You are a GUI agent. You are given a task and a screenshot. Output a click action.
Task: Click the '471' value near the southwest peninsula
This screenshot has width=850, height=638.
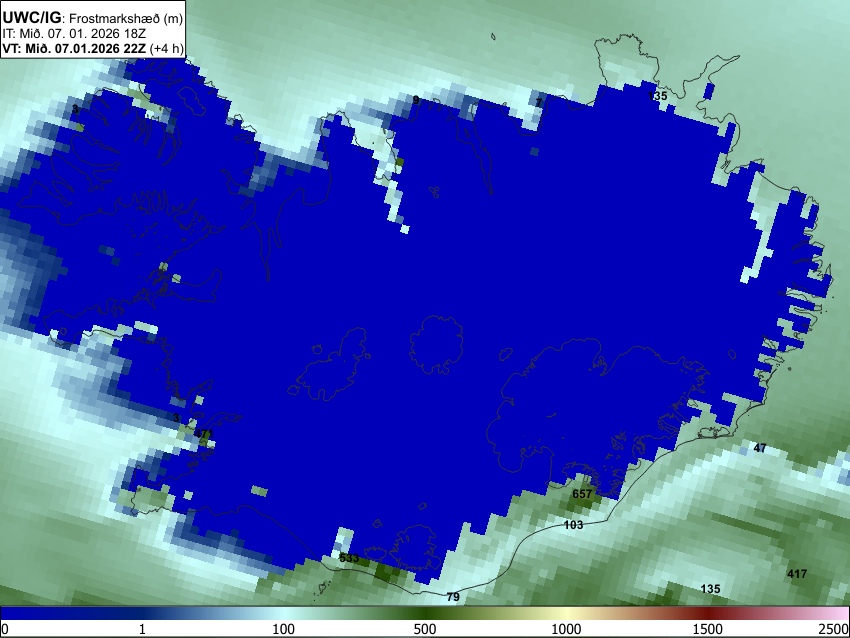[x=204, y=434]
